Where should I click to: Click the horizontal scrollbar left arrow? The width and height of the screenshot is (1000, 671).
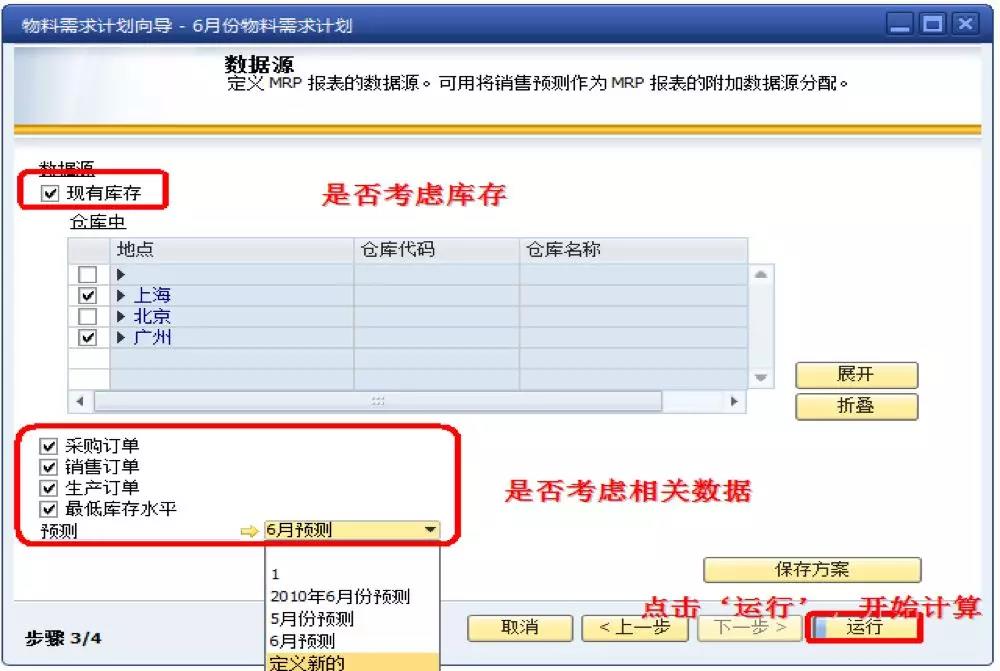pos(80,401)
